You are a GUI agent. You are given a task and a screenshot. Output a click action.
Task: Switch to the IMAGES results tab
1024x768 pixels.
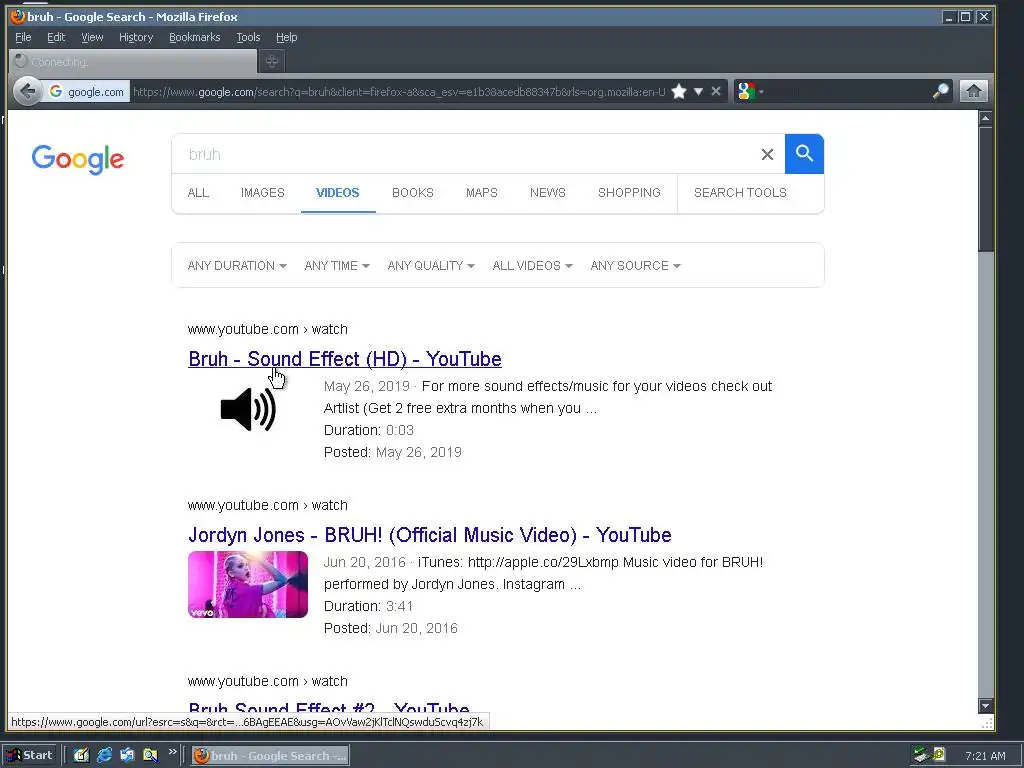263,193
